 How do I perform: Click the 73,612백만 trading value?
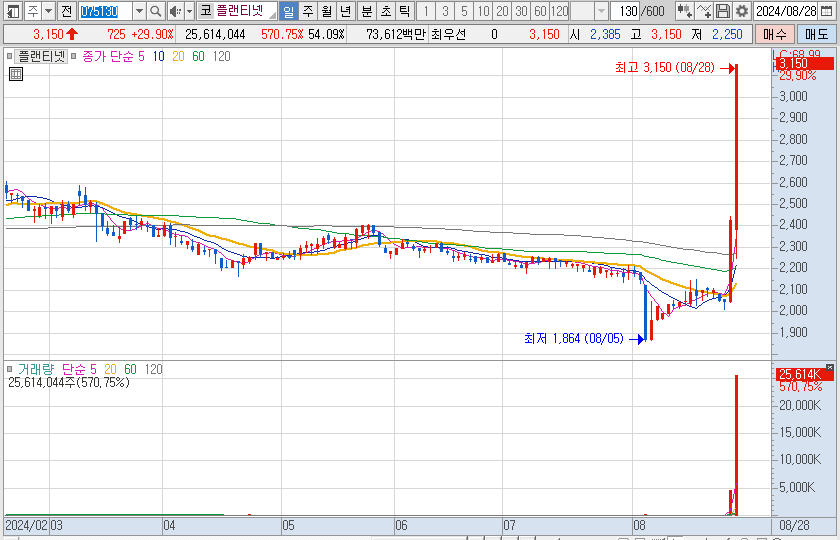[x=396, y=35]
